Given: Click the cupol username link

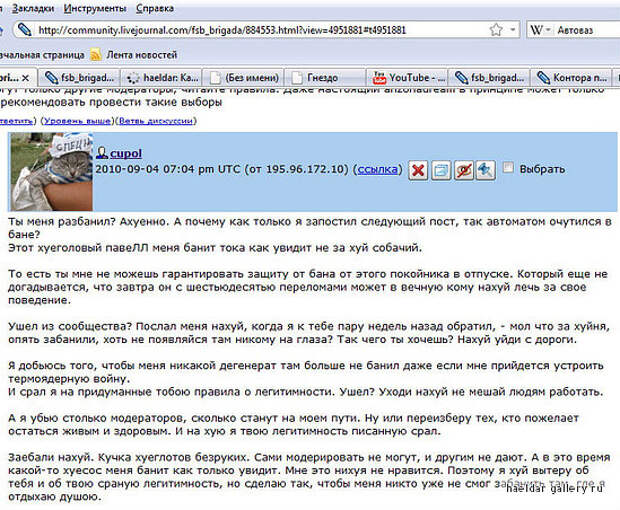Looking at the screenshot, I should 126,153.
